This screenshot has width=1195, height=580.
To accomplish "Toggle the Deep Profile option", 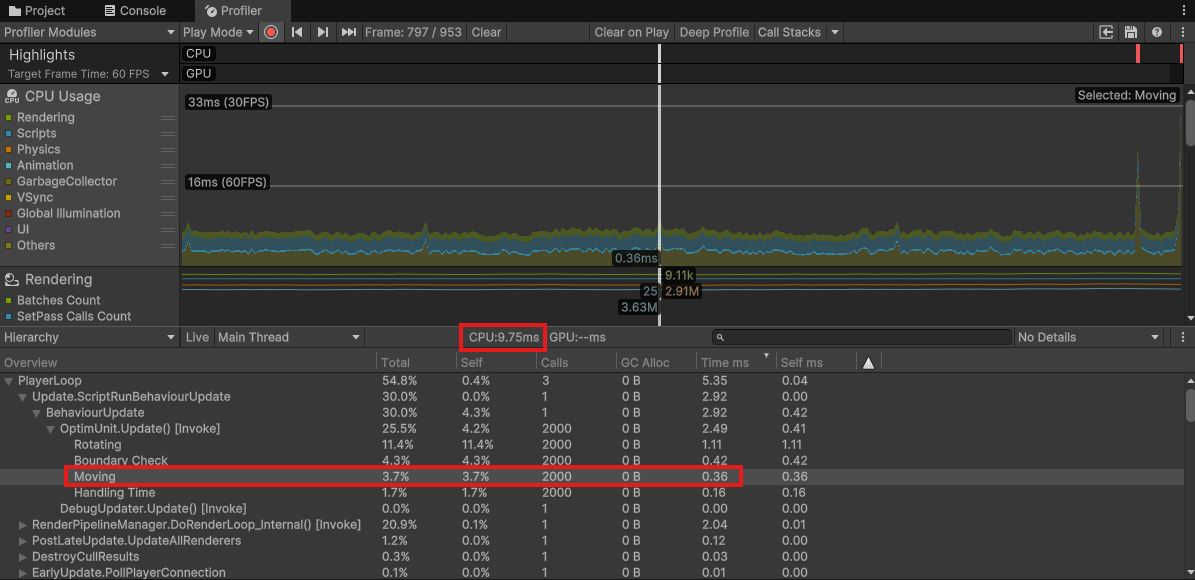I will pos(714,32).
